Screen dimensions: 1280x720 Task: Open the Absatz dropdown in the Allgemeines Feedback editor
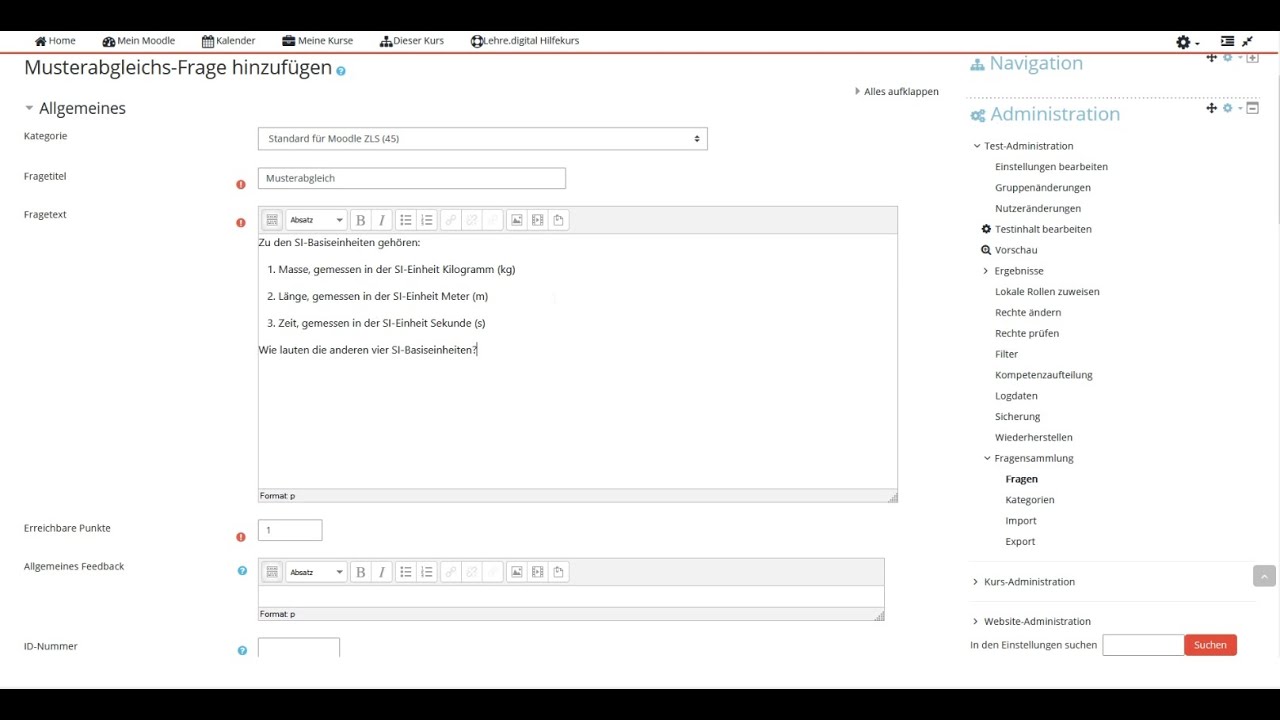tap(316, 572)
